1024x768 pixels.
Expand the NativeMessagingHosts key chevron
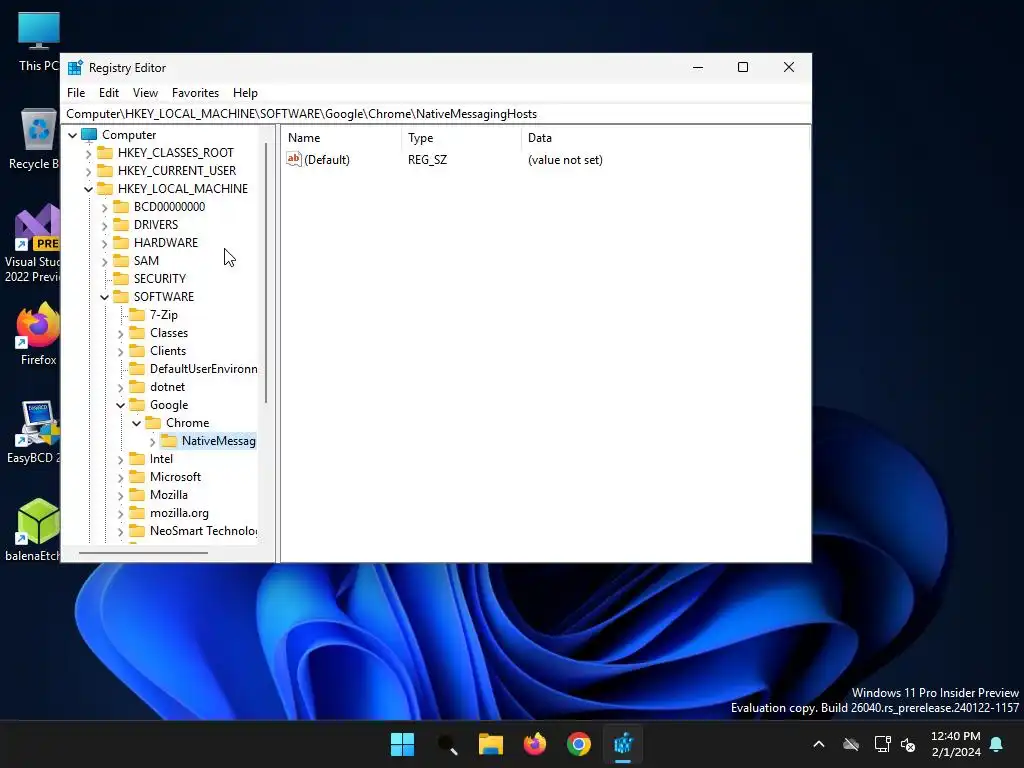[152, 441]
